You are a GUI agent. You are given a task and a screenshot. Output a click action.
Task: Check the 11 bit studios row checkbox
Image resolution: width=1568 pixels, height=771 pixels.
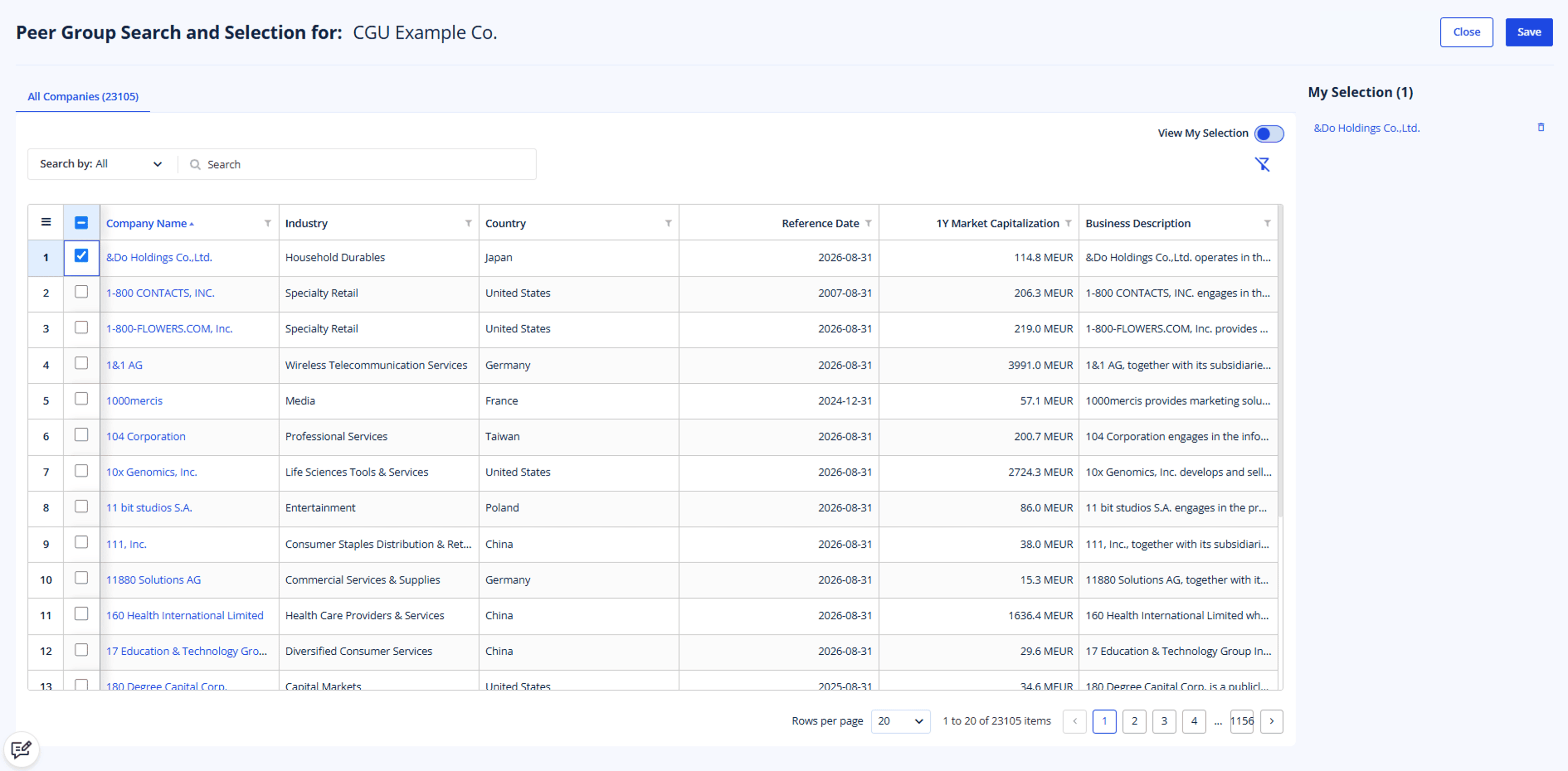81,506
